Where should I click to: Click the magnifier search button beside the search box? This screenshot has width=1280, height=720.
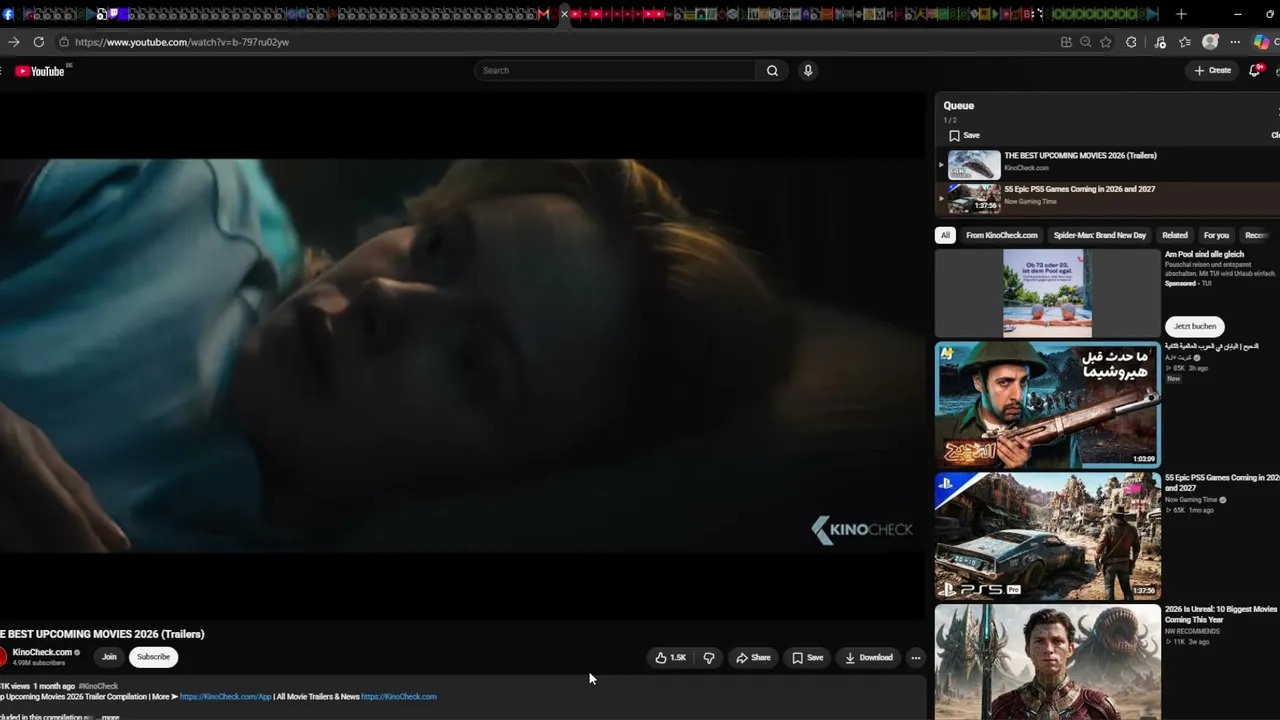(772, 71)
